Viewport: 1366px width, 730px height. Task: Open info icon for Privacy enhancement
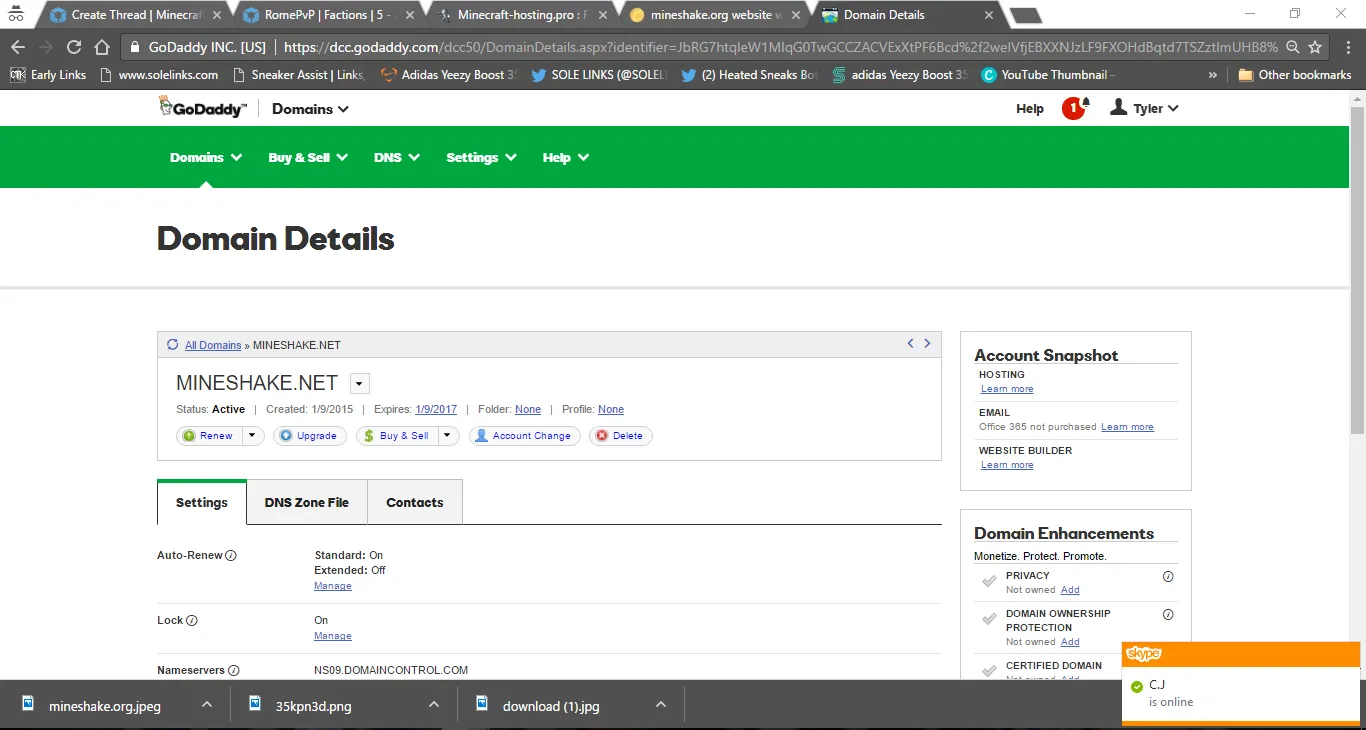(x=1168, y=576)
